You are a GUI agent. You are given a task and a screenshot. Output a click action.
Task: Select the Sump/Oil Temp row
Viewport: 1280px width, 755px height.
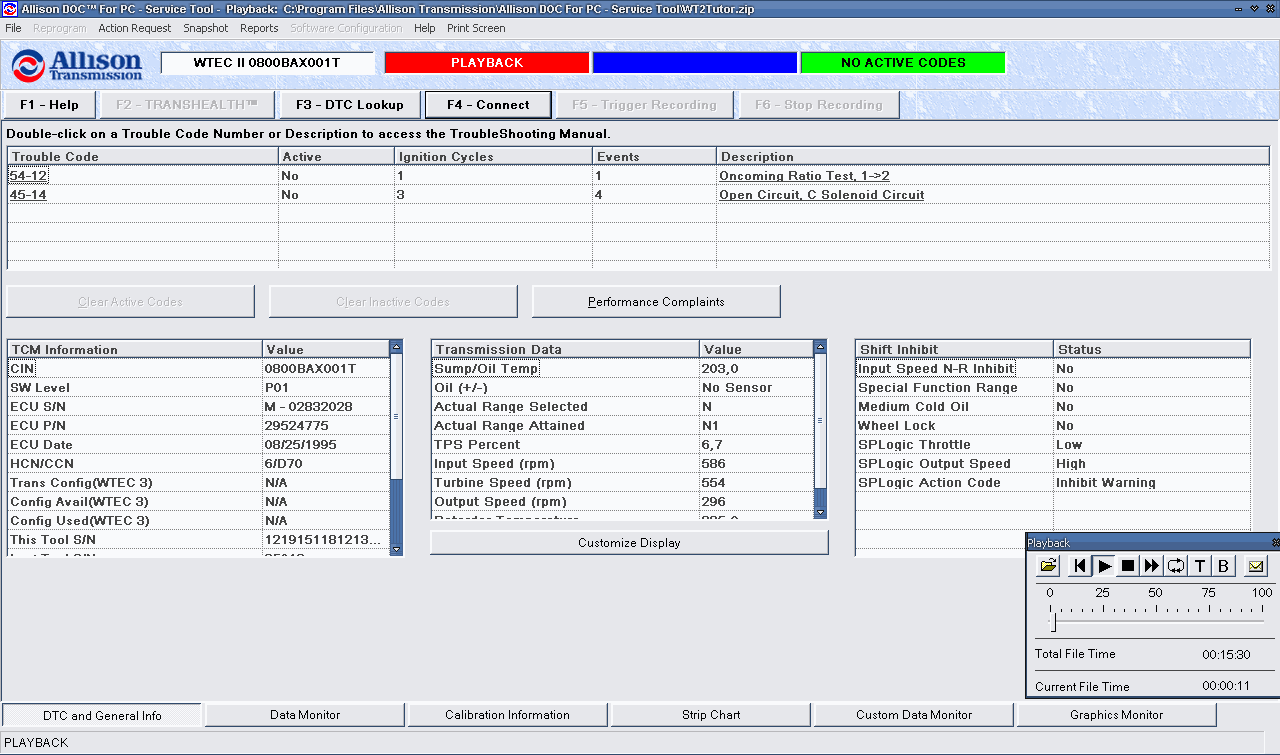pyautogui.click(x=622, y=369)
